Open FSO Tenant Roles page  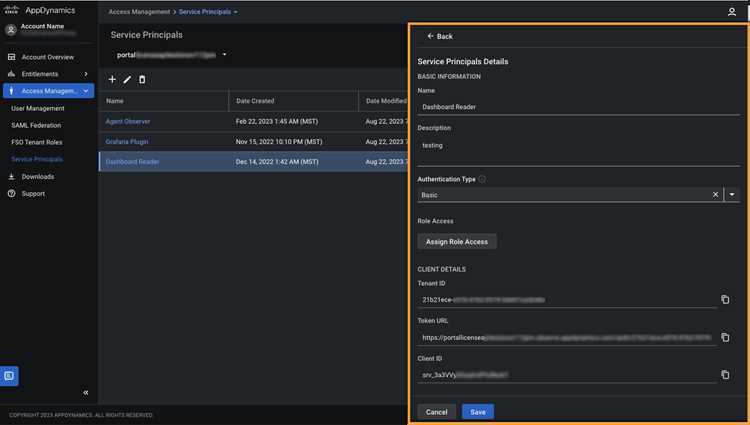37,142
